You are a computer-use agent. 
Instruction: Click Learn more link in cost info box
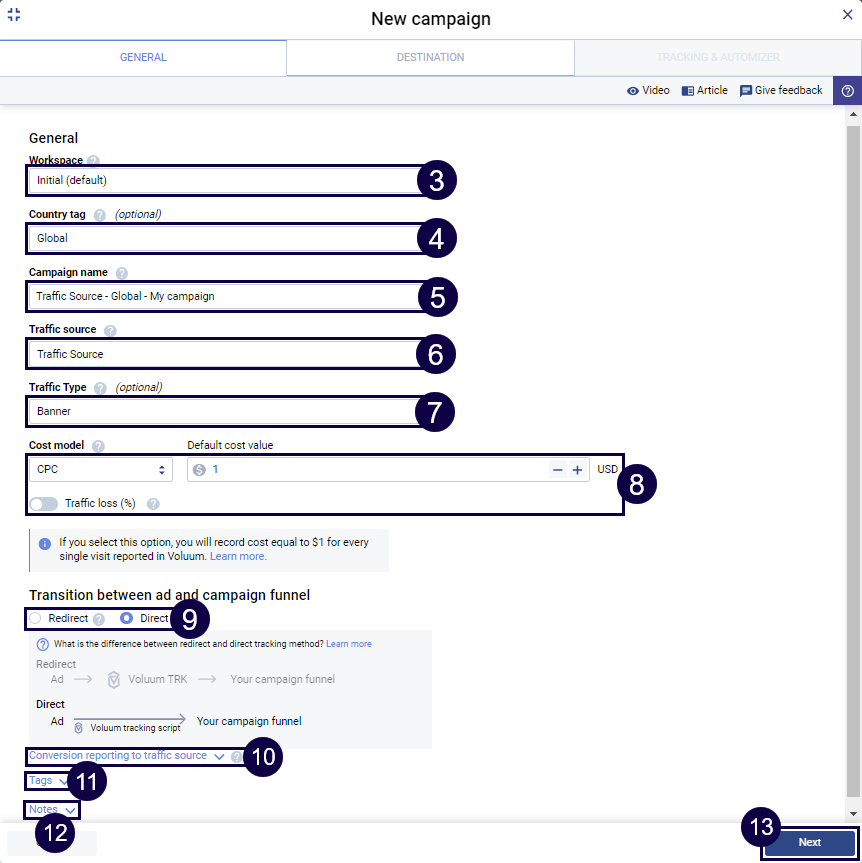238,556
